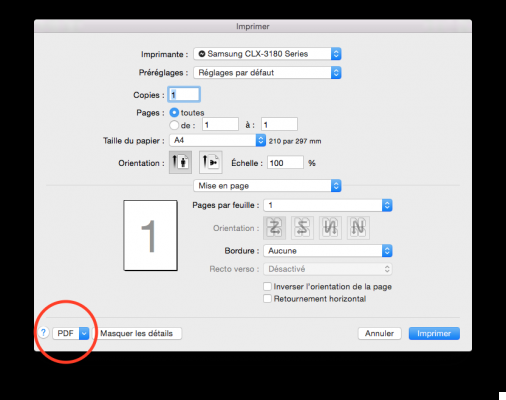Select portrait orientation icon
Screen dimensions: 506x400
tap(180, 162)
